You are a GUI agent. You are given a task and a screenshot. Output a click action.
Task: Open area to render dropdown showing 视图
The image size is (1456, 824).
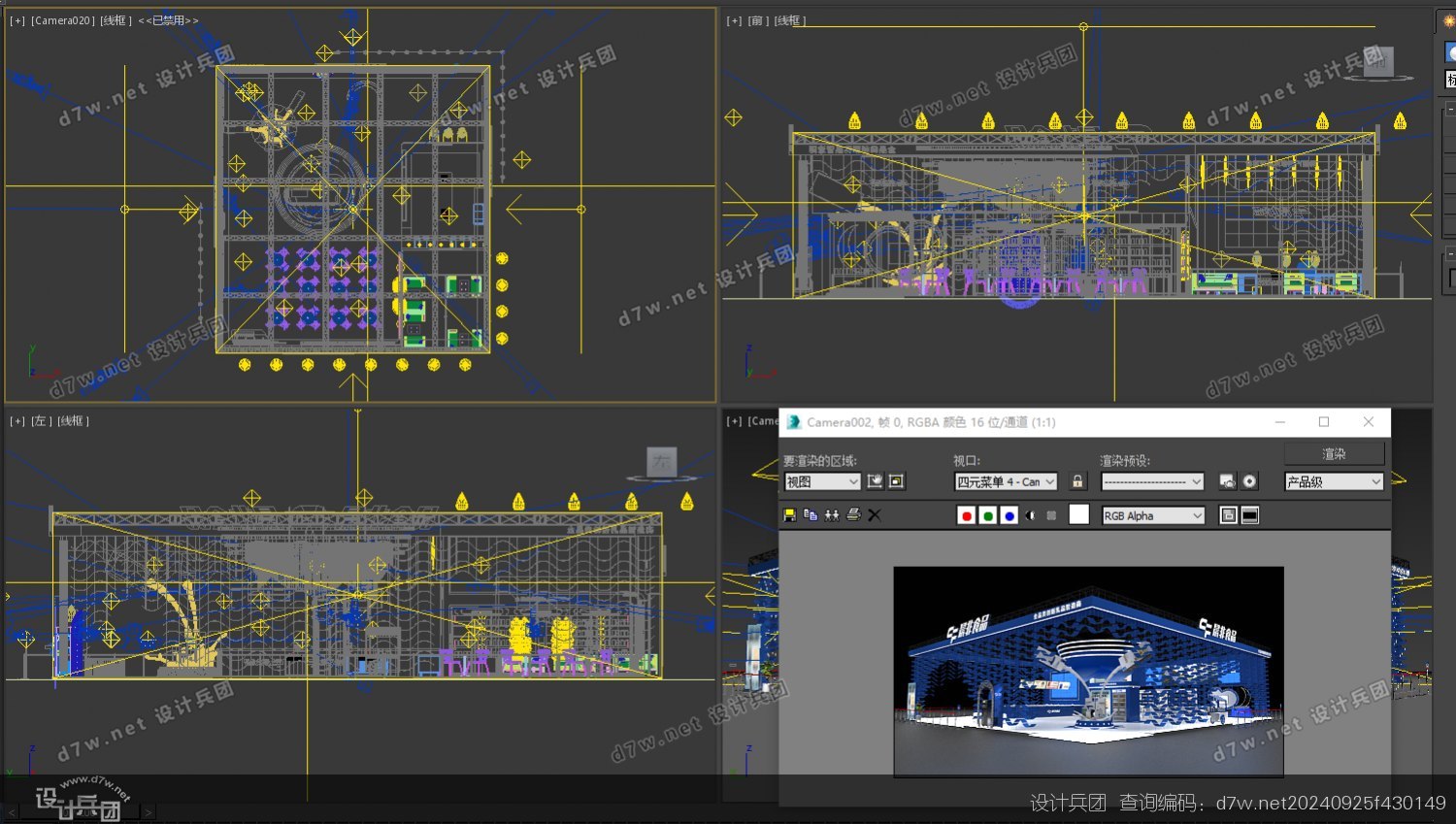[x=822, y=481]
